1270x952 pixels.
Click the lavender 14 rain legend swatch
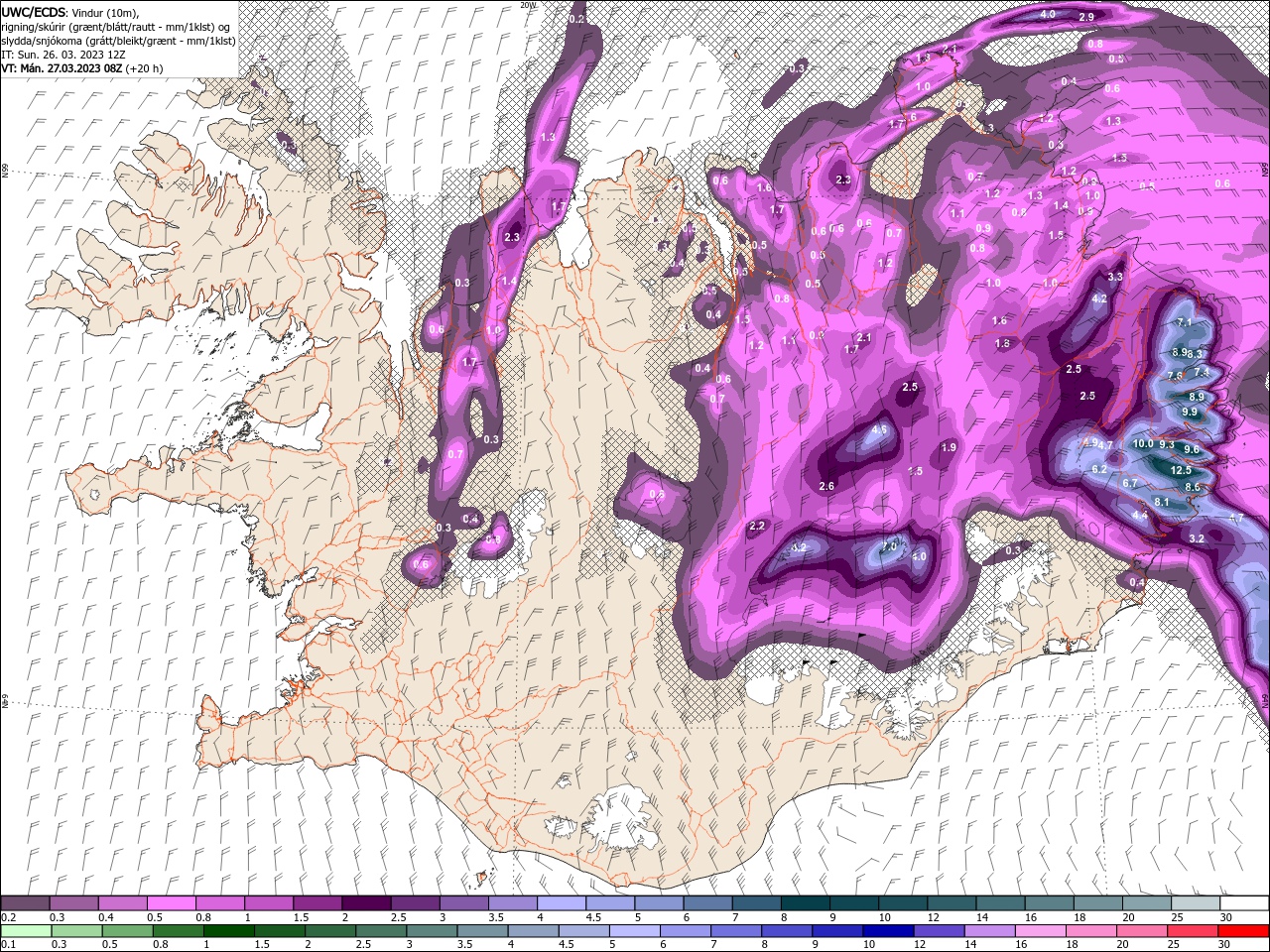pyautogui.click(x=990, y=930)
